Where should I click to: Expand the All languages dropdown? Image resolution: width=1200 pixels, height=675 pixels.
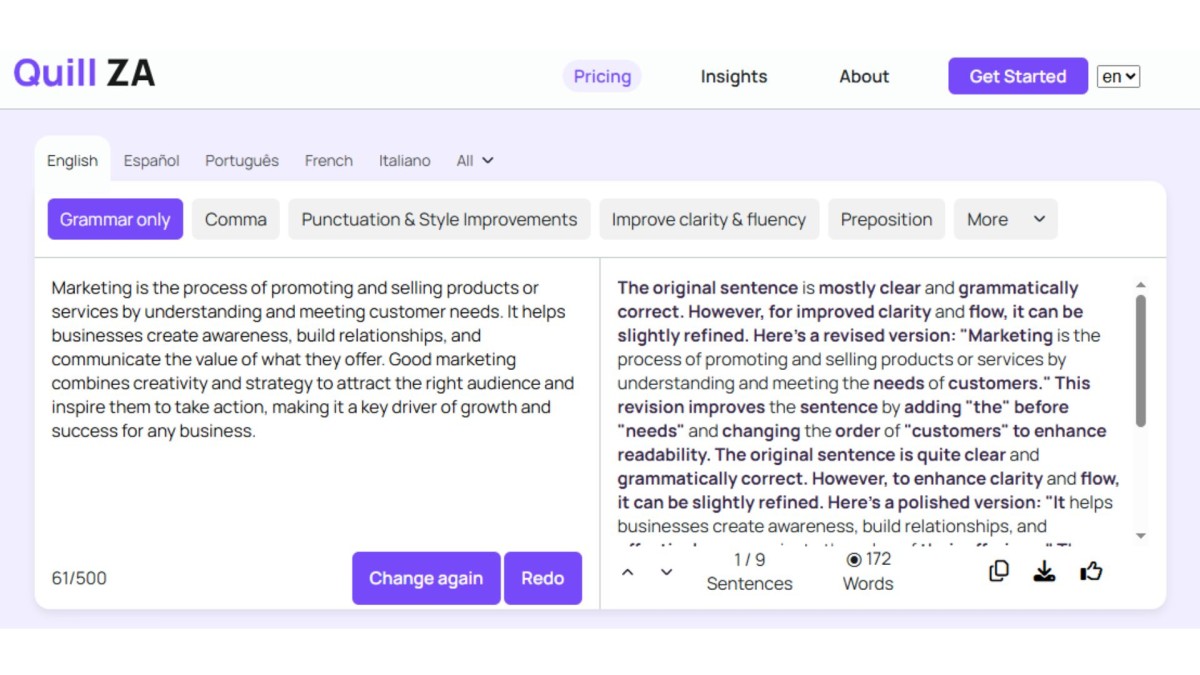[x=475, y=160]
